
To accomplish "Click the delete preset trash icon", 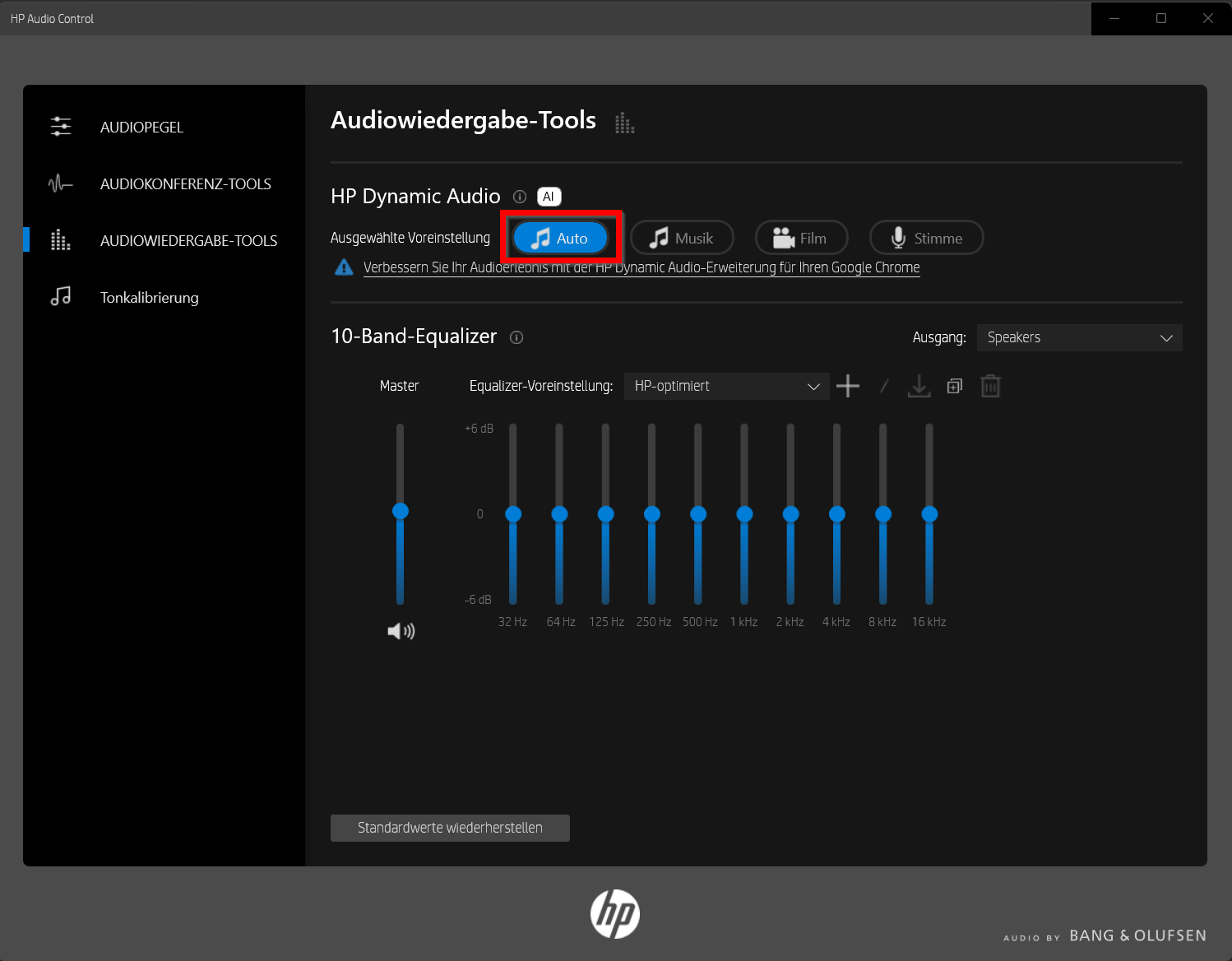I will pos(991,386).
